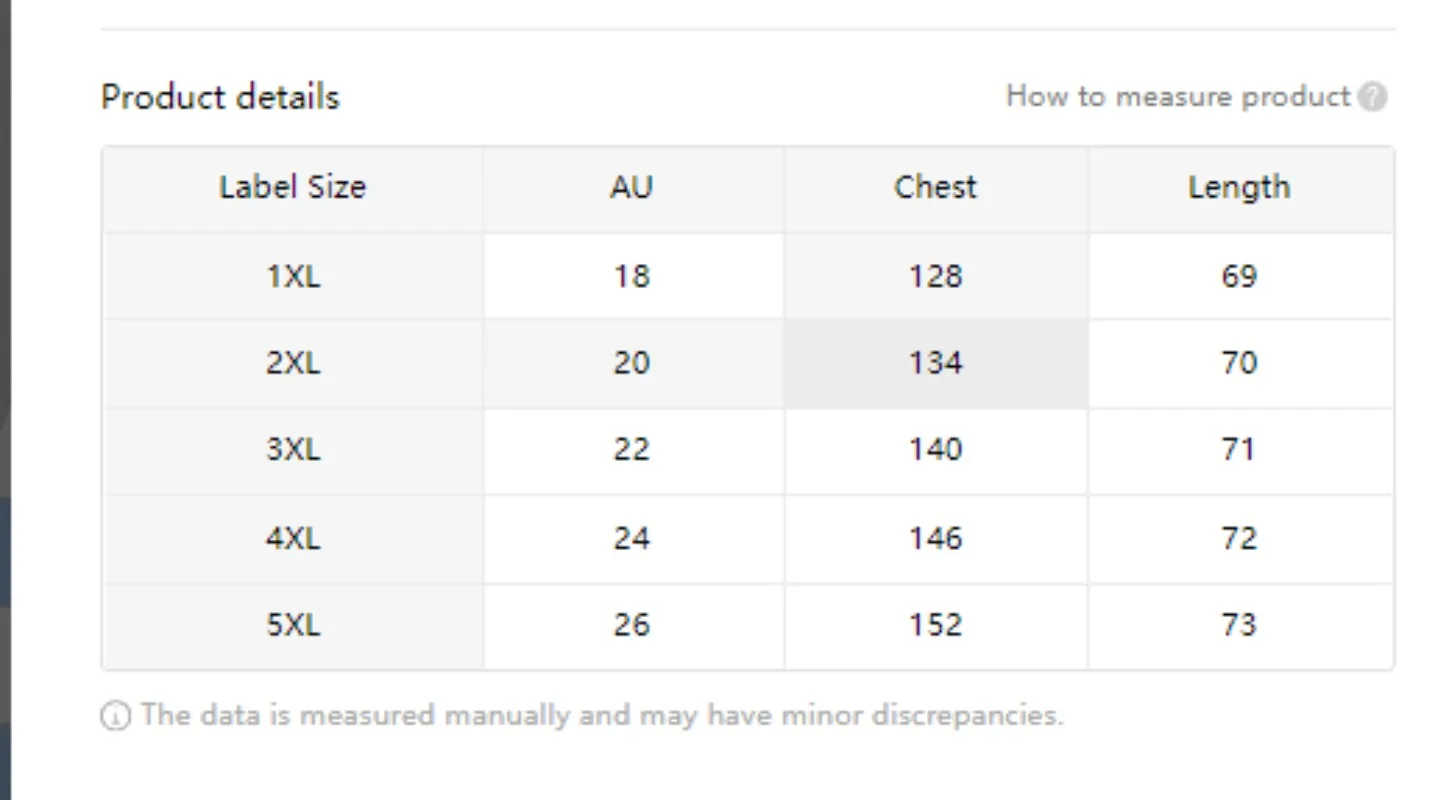Click the question mark help icon
The image size is (1449, 800).
tap(1374, 97)
